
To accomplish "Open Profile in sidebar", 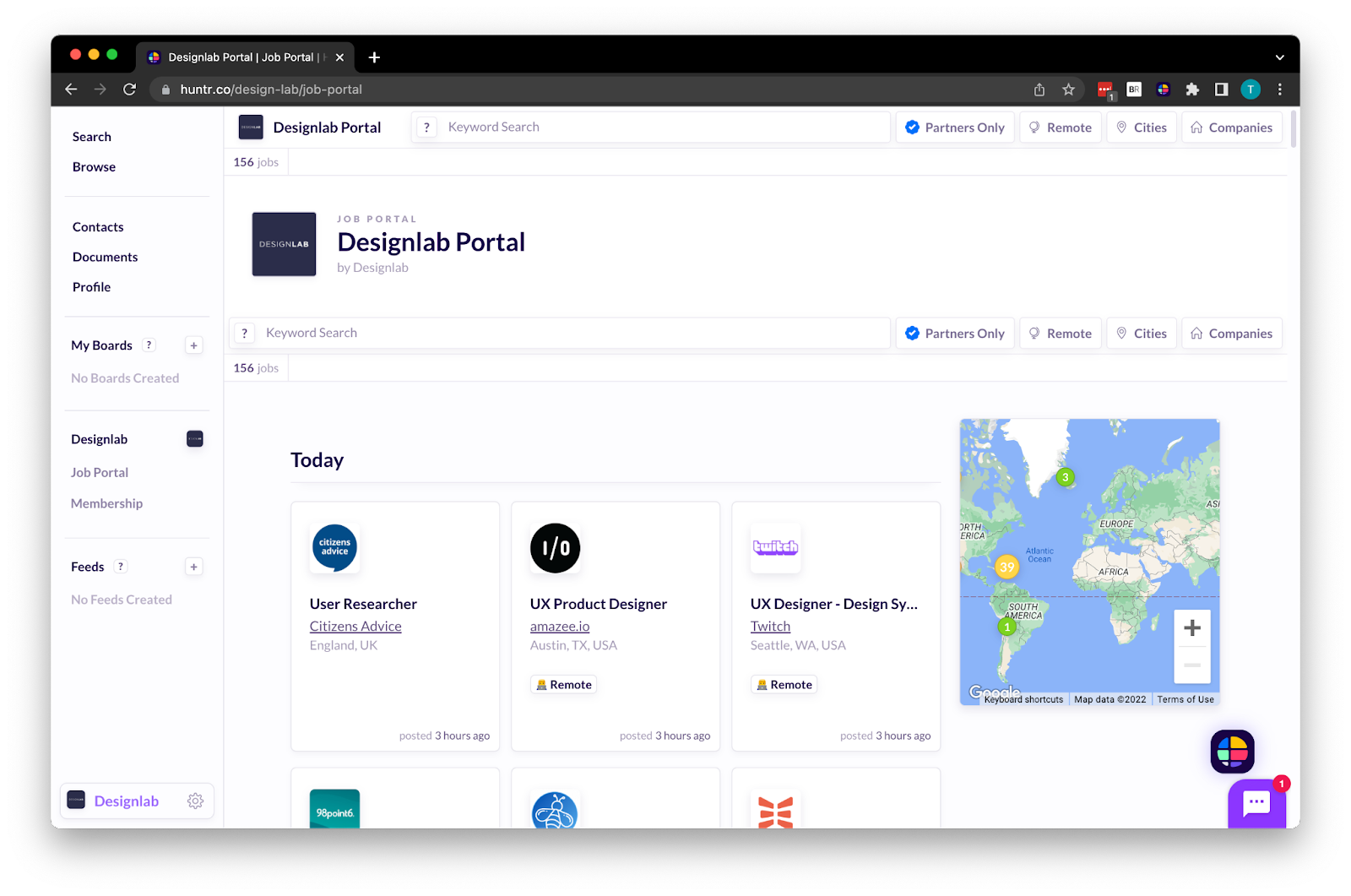I will coord(91,287).
